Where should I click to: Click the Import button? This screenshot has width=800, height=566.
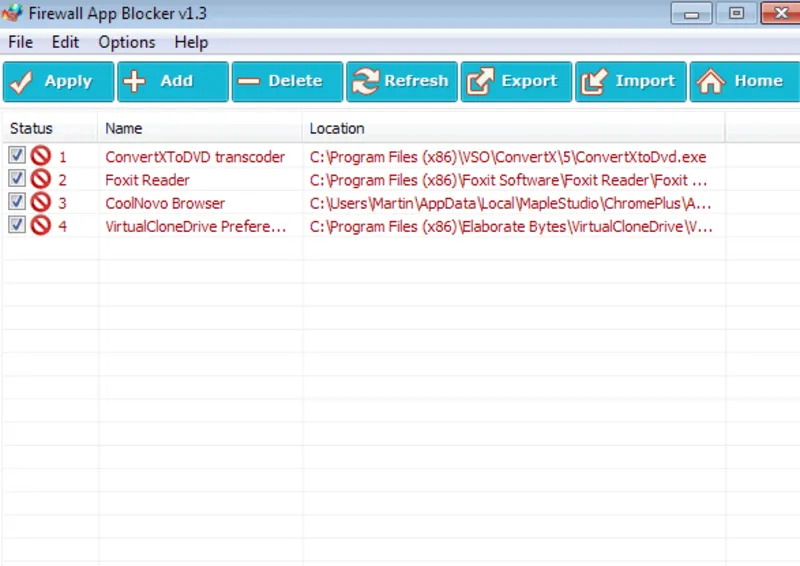631,82
